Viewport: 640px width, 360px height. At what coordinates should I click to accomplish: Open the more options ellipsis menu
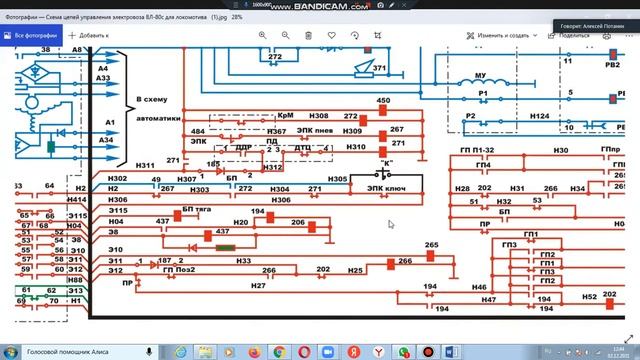pos(629,36)
